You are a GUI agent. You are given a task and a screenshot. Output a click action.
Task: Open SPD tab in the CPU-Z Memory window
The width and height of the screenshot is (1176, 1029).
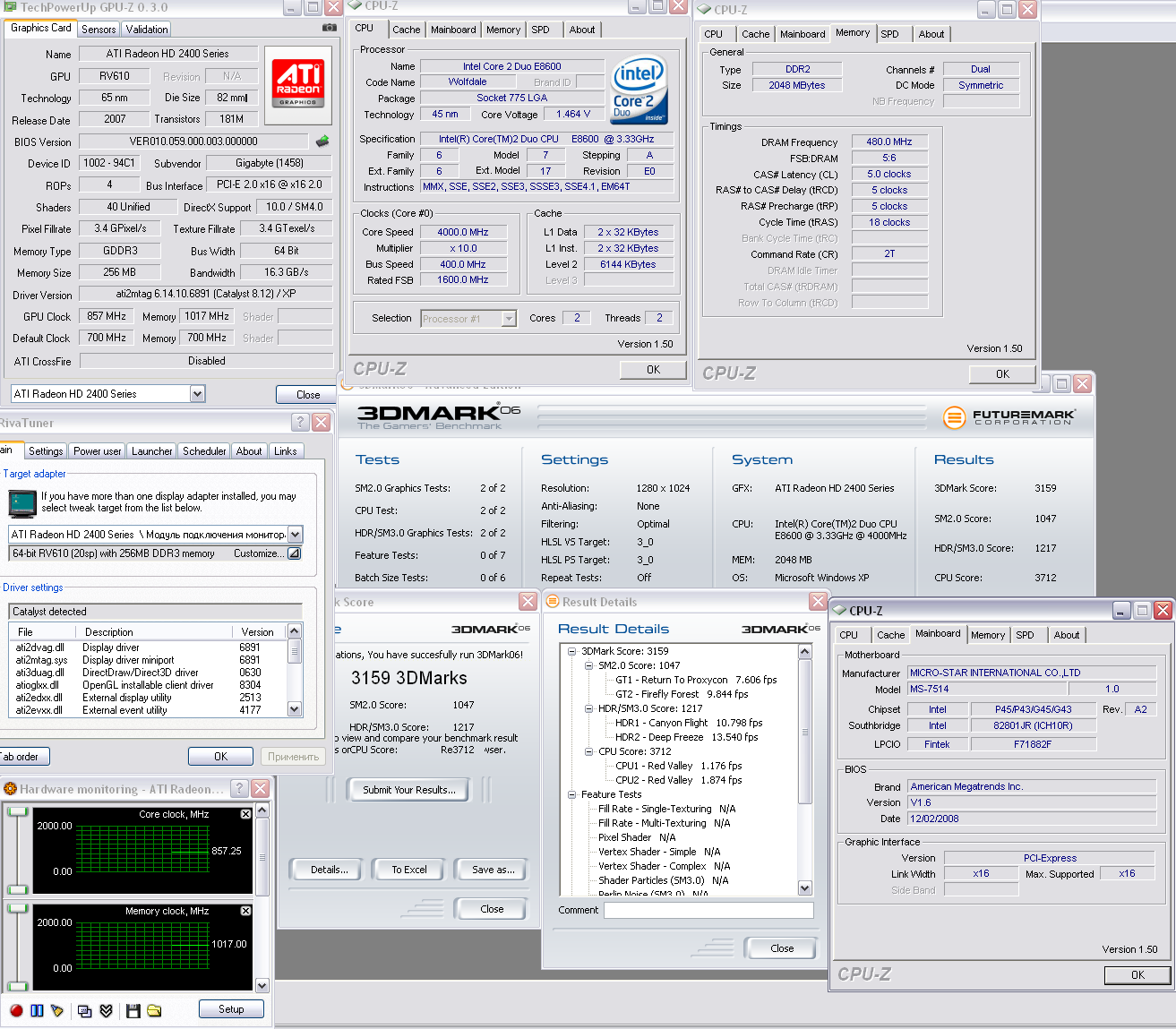pyautogui.click(x=889, y=34)
